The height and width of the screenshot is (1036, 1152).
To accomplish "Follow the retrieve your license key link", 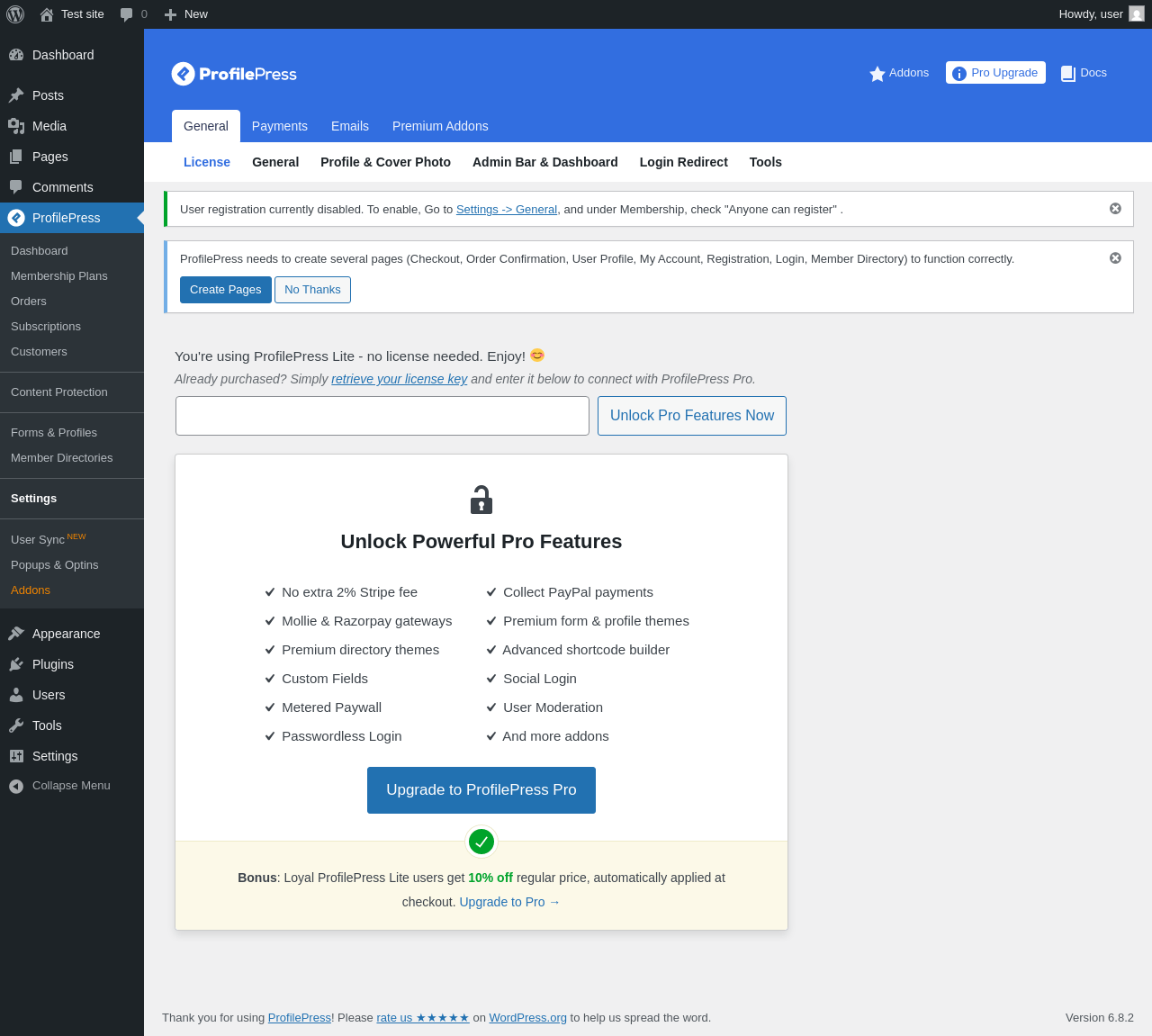I will (400, 379).
